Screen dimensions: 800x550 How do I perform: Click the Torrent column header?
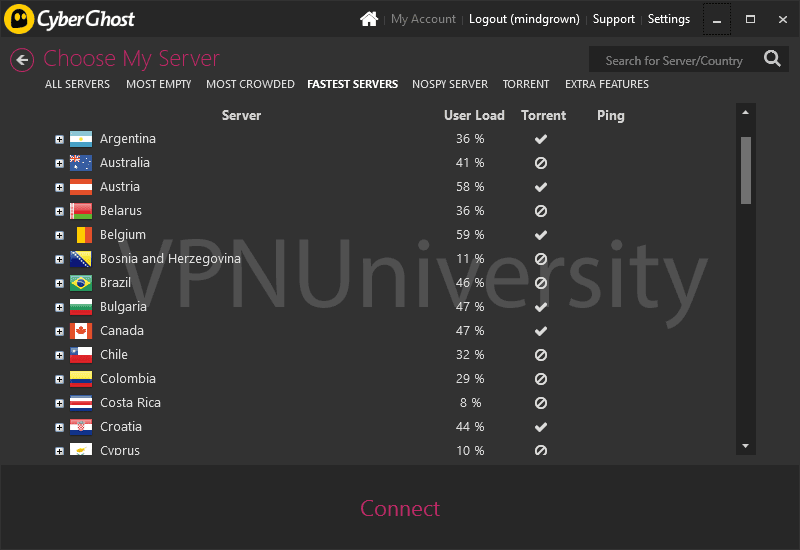[543, 115]
